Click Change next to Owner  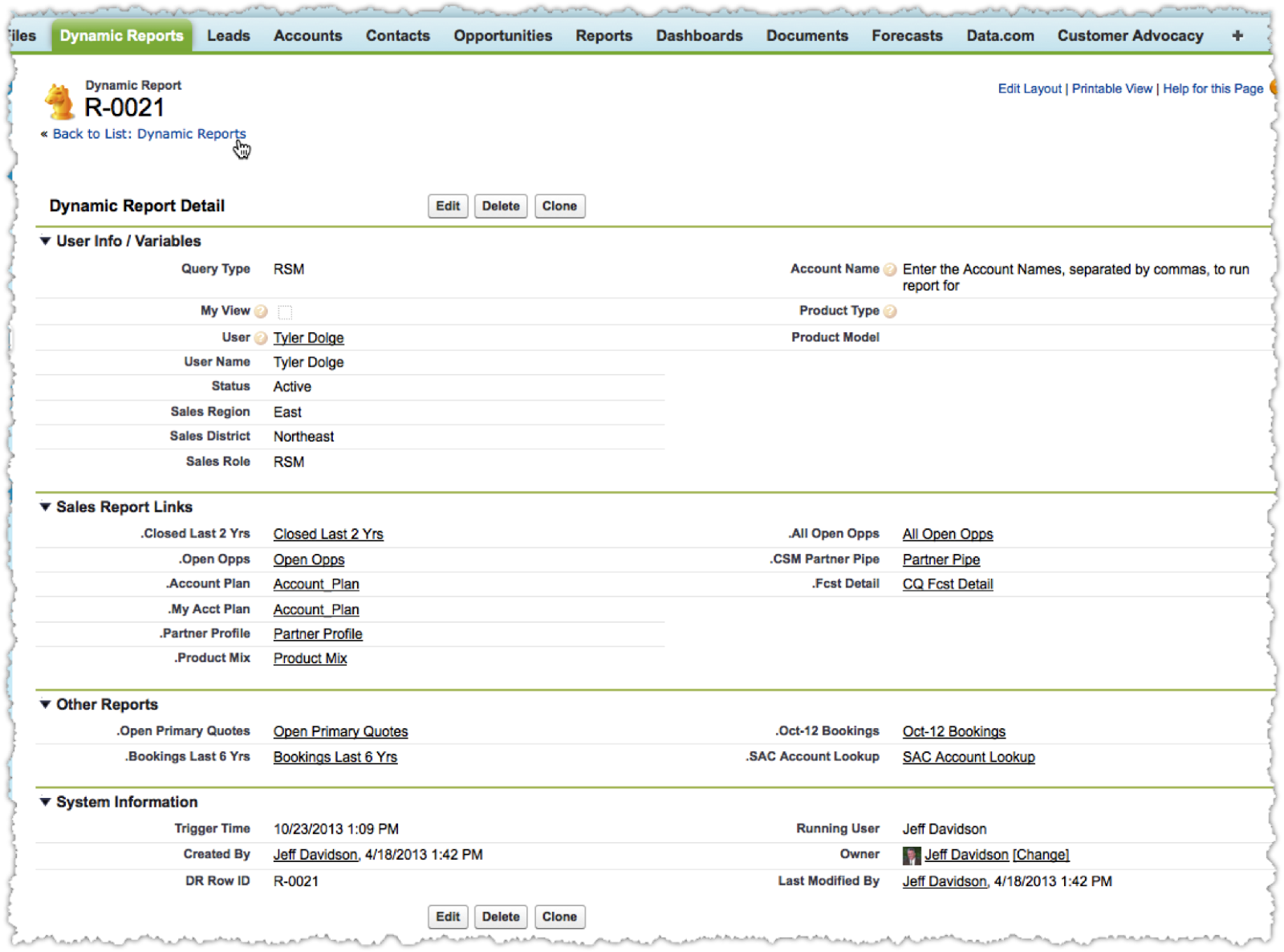click(1041, 854)
